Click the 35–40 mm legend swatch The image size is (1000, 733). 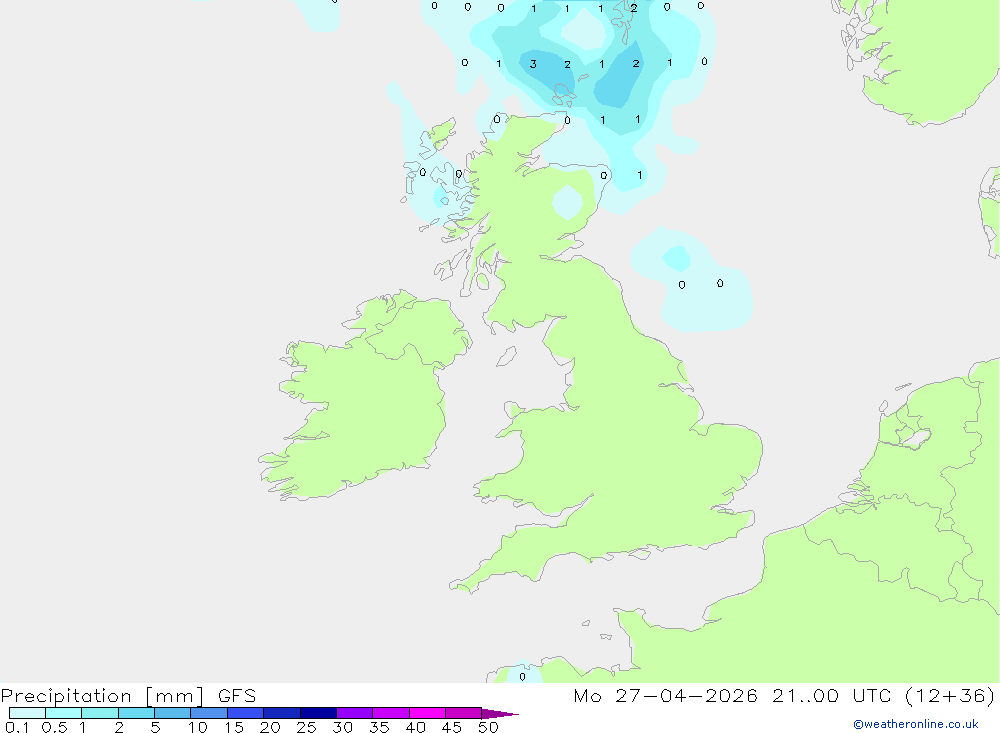391,713
